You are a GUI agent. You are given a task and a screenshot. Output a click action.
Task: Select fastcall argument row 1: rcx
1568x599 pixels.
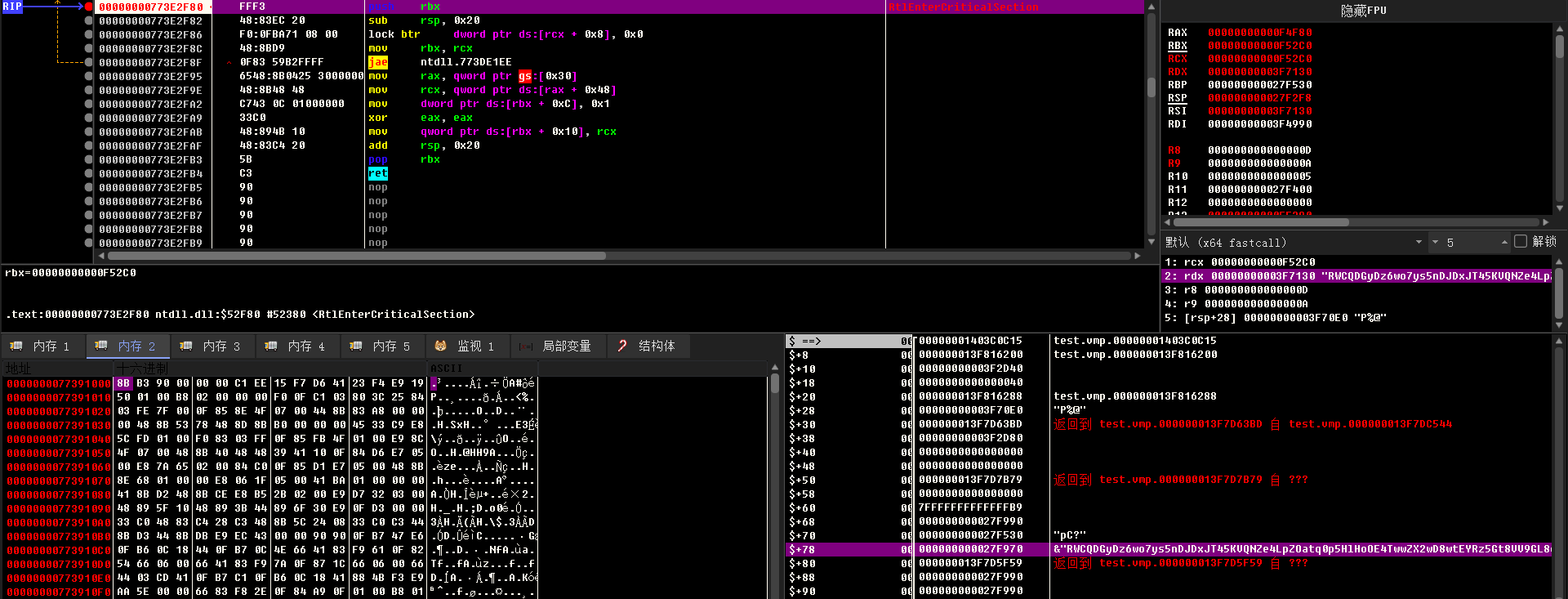point(1356,262)
